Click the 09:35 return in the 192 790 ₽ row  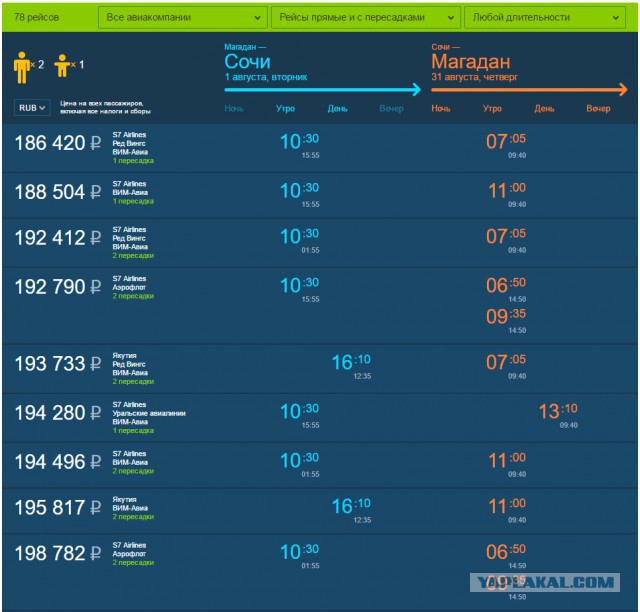tap(506, 316)
